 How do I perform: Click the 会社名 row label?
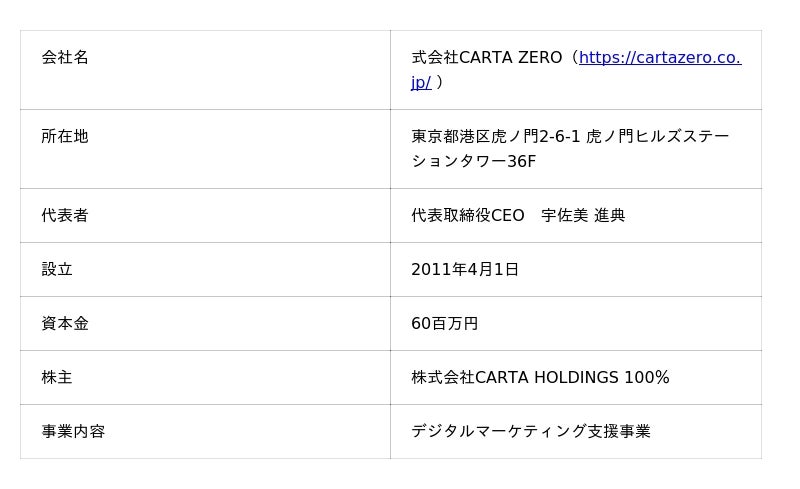coord(65,58)
